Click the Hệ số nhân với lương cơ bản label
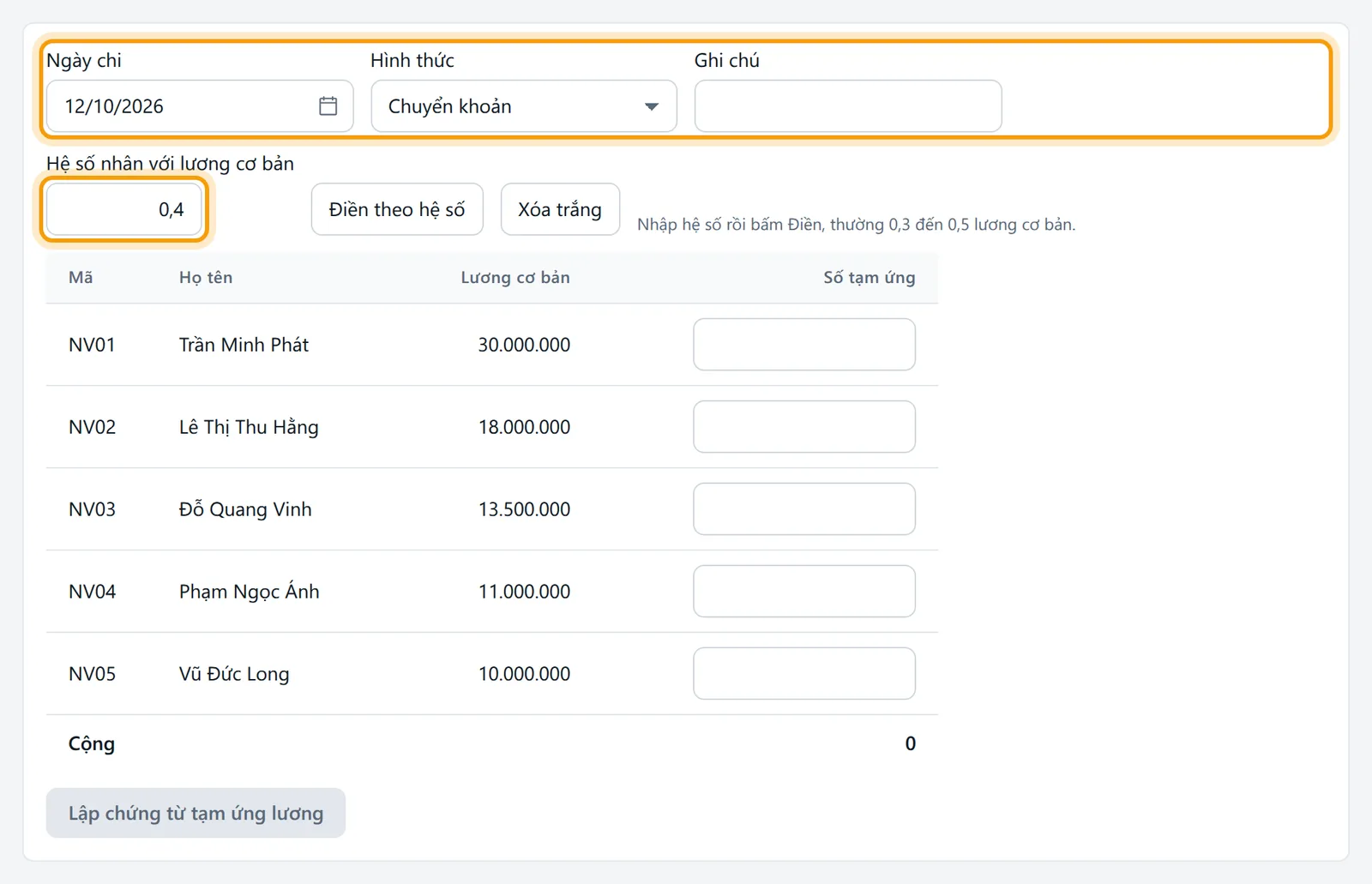1372x884 pixels. tap(170, 164)
